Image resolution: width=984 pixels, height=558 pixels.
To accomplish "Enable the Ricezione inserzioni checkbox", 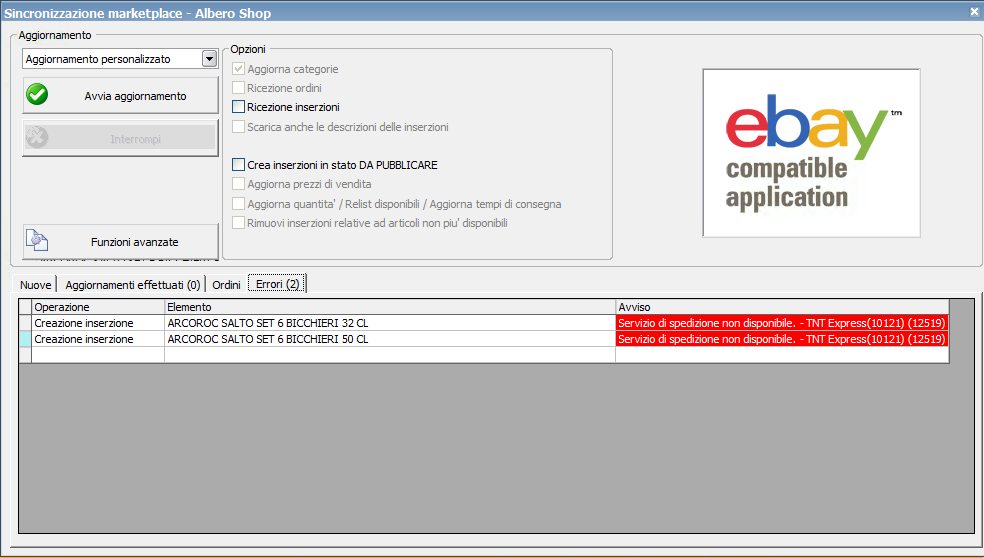I will pos(238,107).
